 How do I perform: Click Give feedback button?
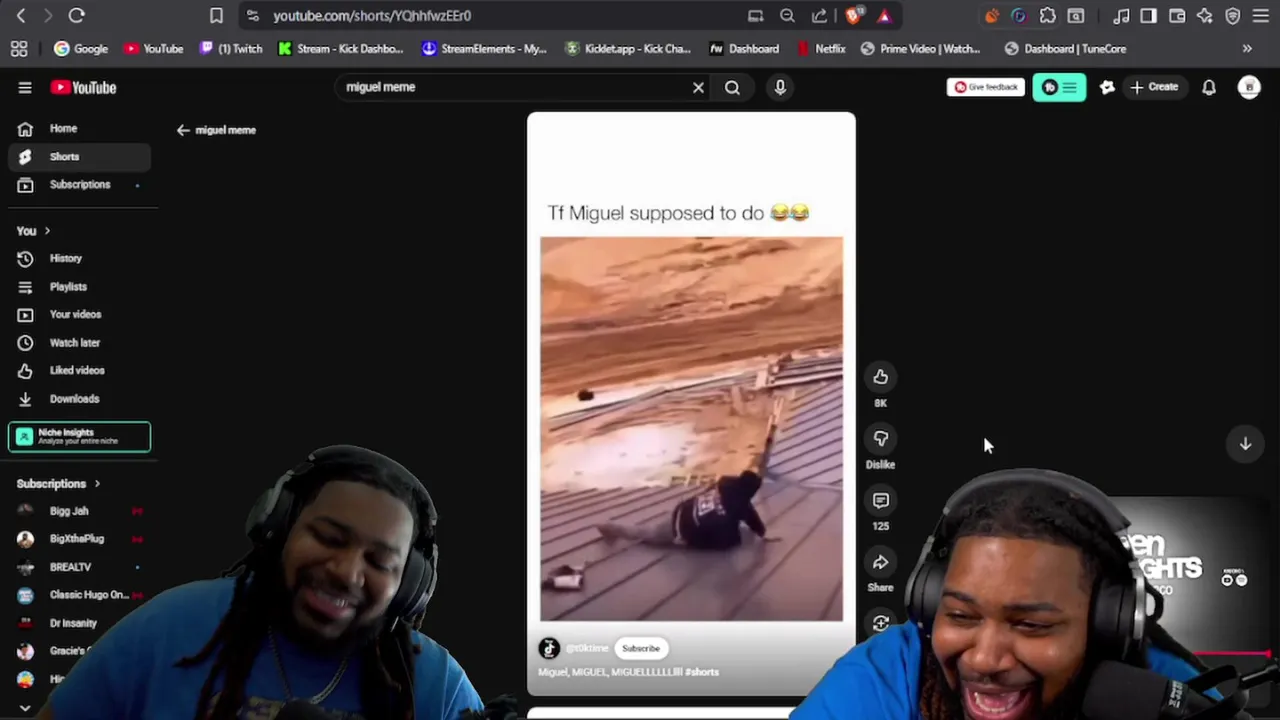tap(985, 87)
